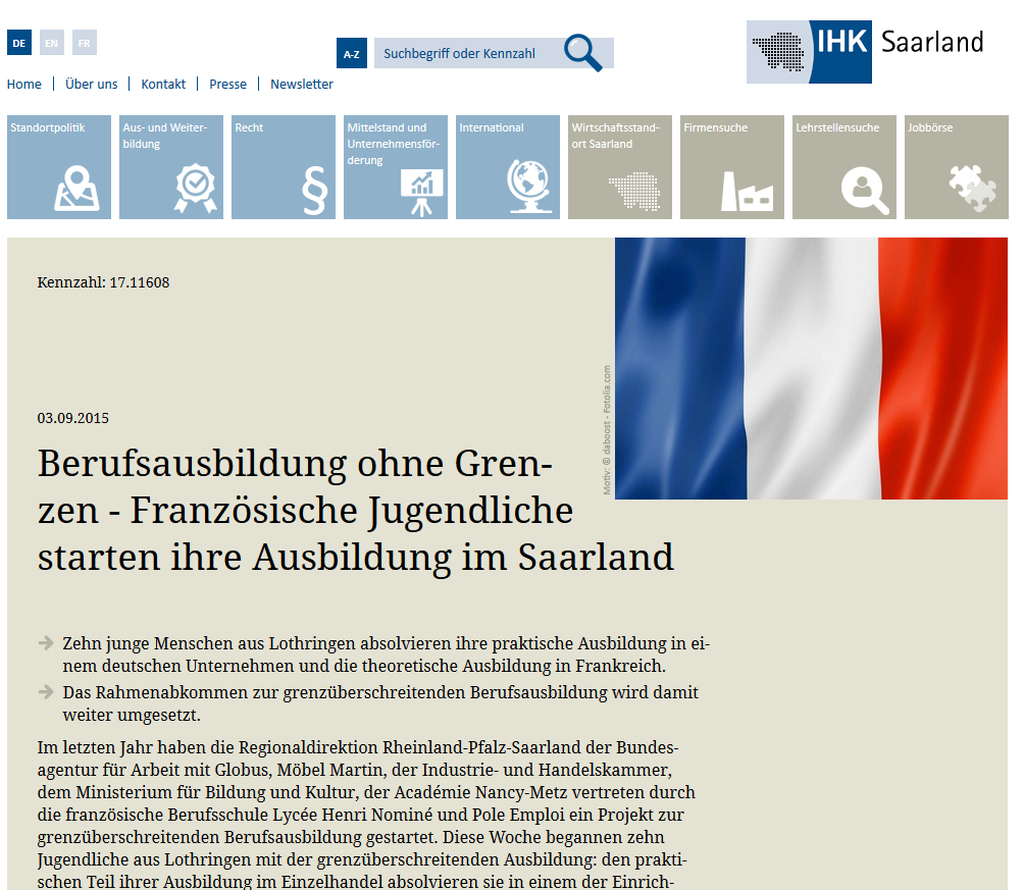Click the paragraph starting Im letzten Jahr

[x=366, y=814]
